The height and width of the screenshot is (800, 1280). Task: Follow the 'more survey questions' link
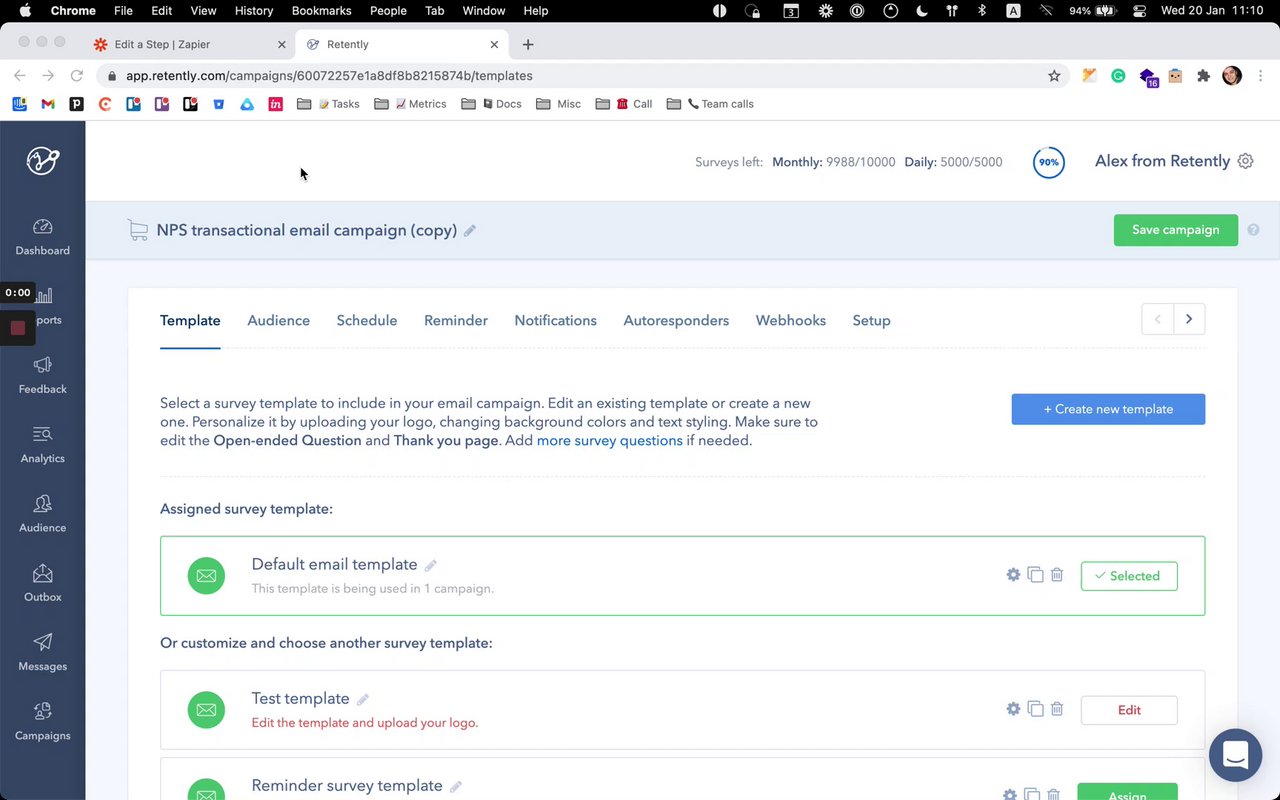[610, 441]
